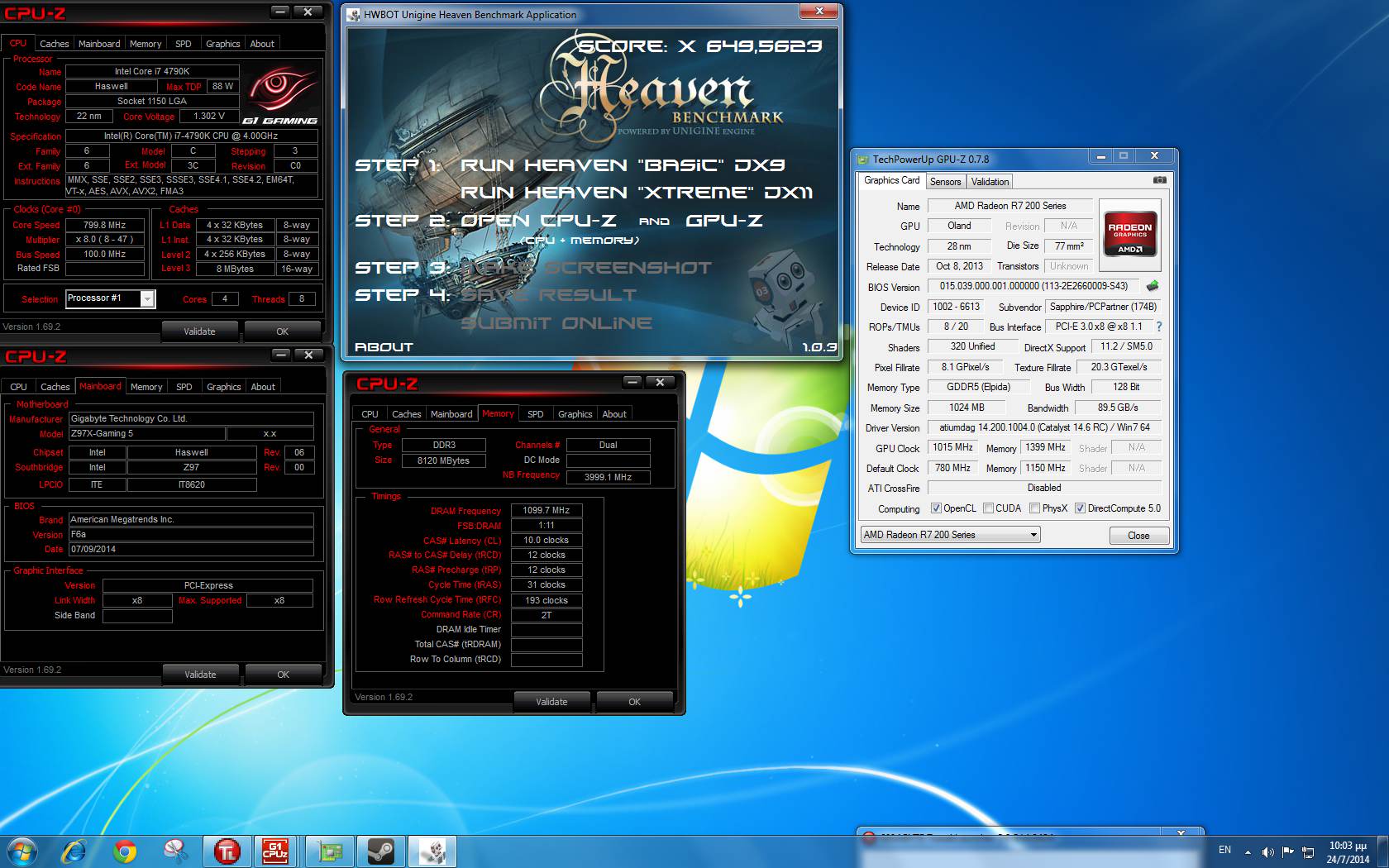1389x868 pixels.
Task: Minimize the GPU-Z window
Action: pos(1100,156)
